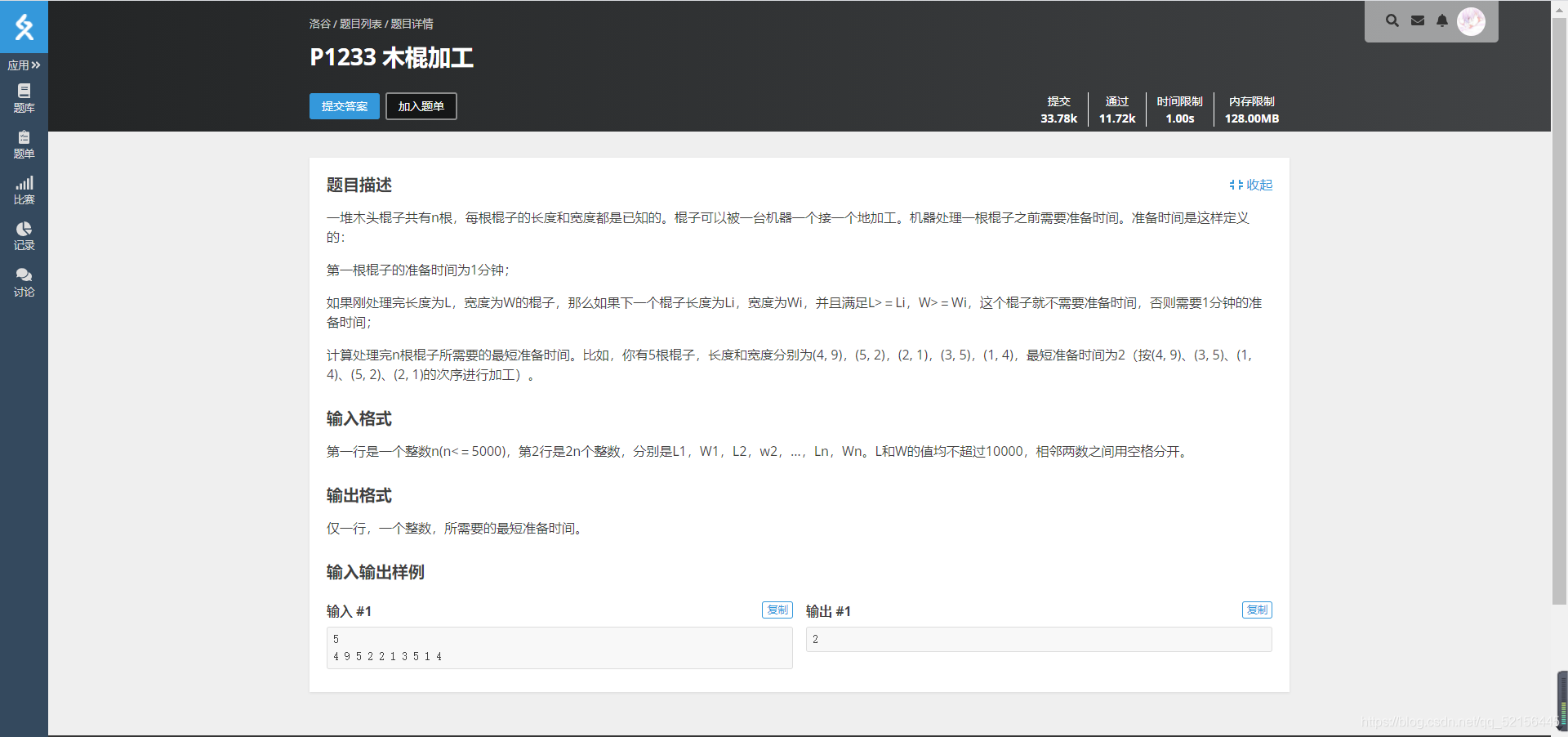
Task: Open the 题单 problem list sidebar icon
Action: click(24, 145)
